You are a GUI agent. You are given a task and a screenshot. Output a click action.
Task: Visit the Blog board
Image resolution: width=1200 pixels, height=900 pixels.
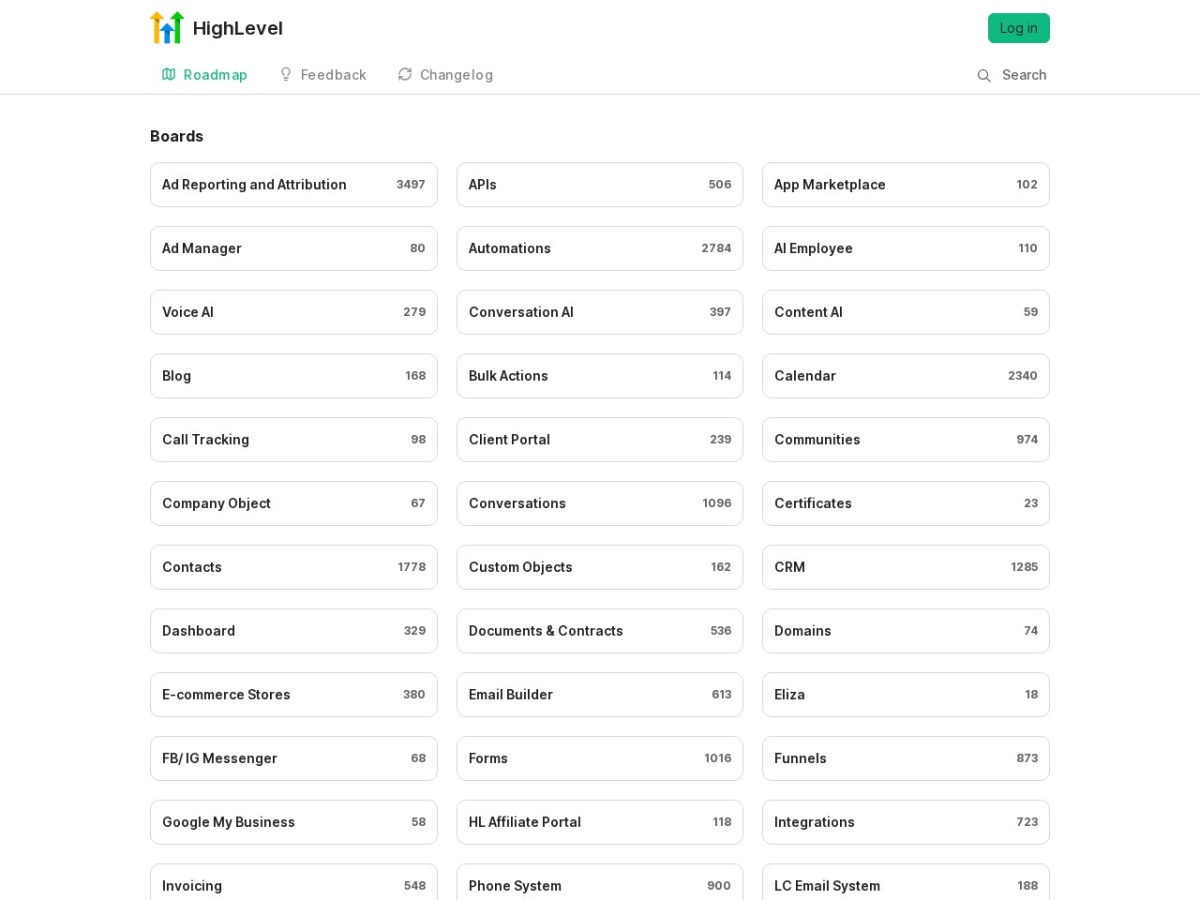pos(294,376)
